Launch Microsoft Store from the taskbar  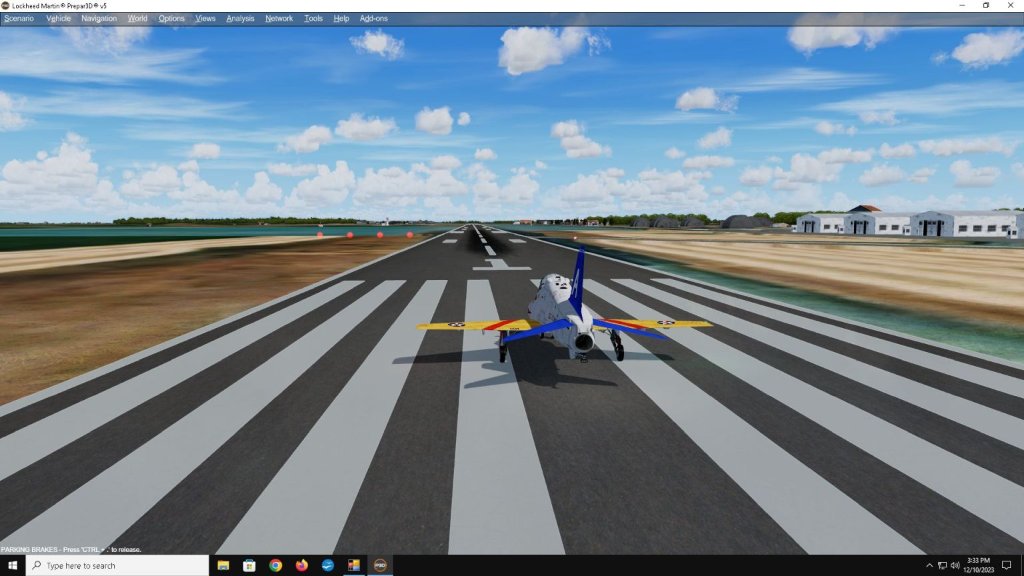coord(249,565)
